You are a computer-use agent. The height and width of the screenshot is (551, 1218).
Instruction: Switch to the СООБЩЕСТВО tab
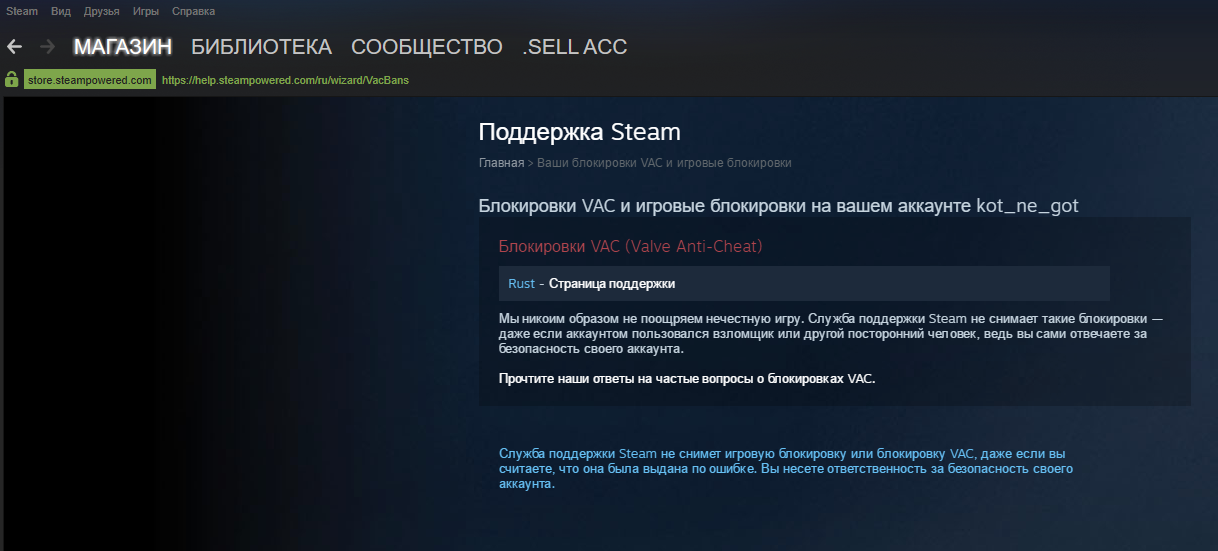tap(427, 46)
